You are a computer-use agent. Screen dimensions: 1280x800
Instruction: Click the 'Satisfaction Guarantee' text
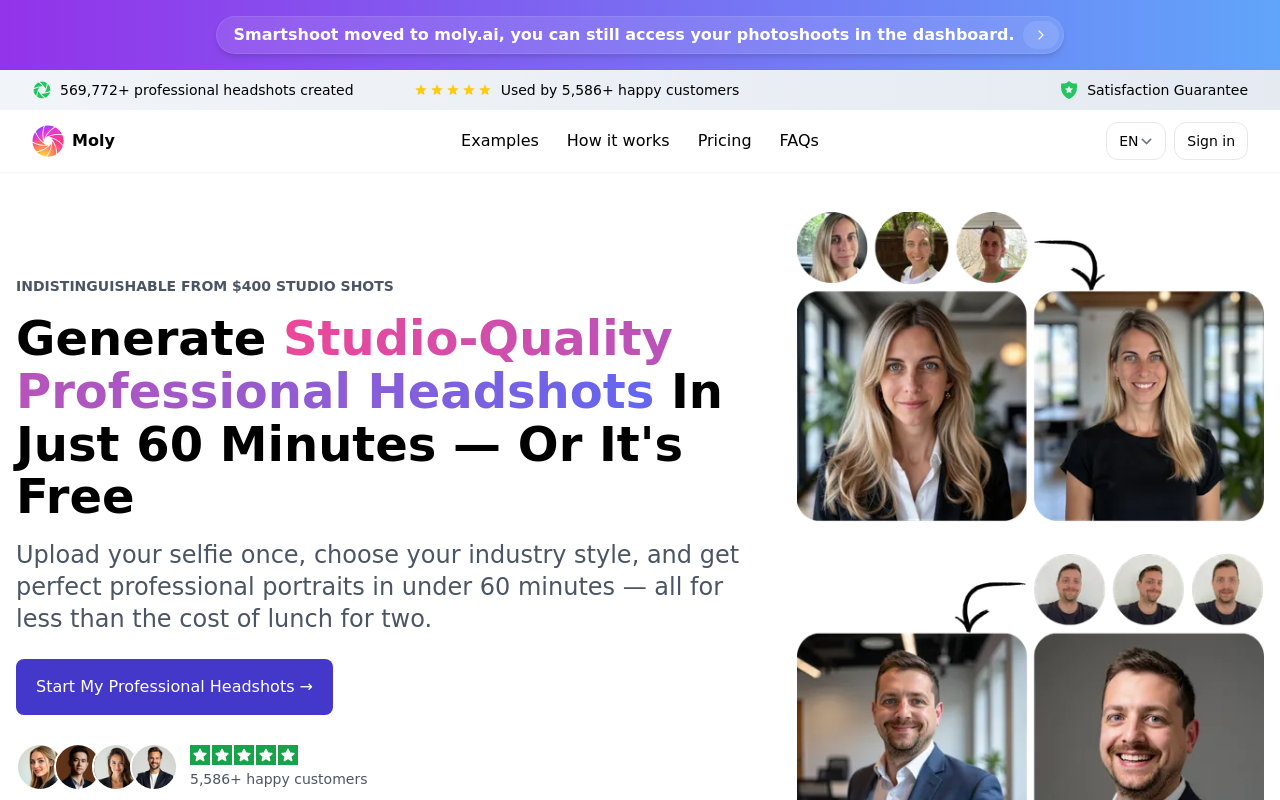(1167, 90)
